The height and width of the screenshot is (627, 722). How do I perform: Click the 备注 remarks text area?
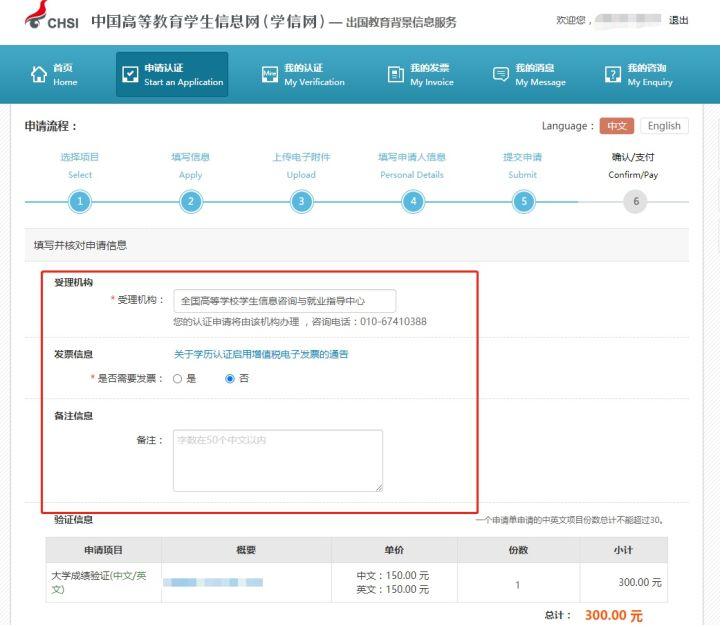[x=278, y=460]
